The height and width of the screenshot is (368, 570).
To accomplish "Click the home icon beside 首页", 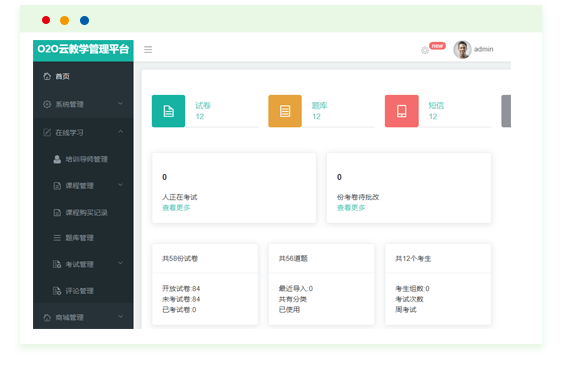I will [47, 76].
